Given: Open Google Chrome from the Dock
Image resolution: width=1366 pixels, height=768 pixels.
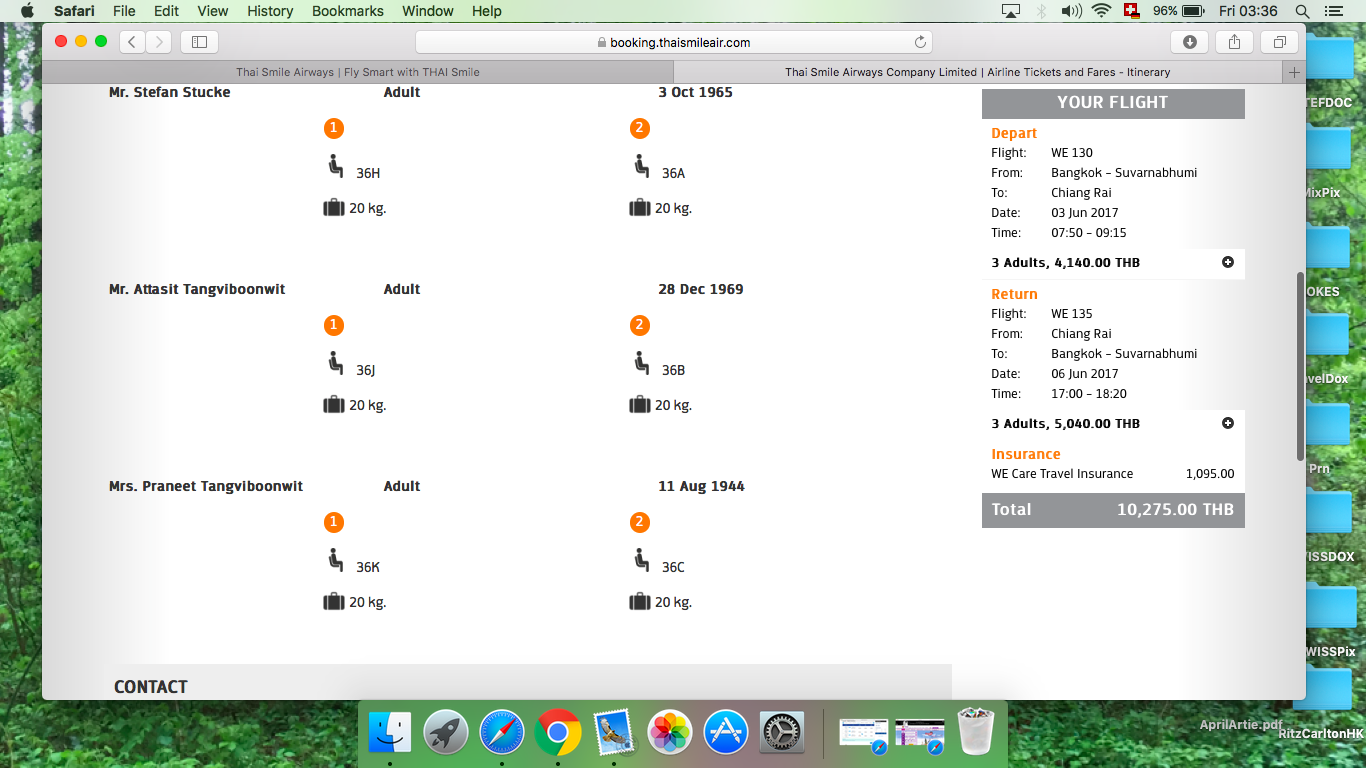Looking at the screenshot, I should 558,733.
